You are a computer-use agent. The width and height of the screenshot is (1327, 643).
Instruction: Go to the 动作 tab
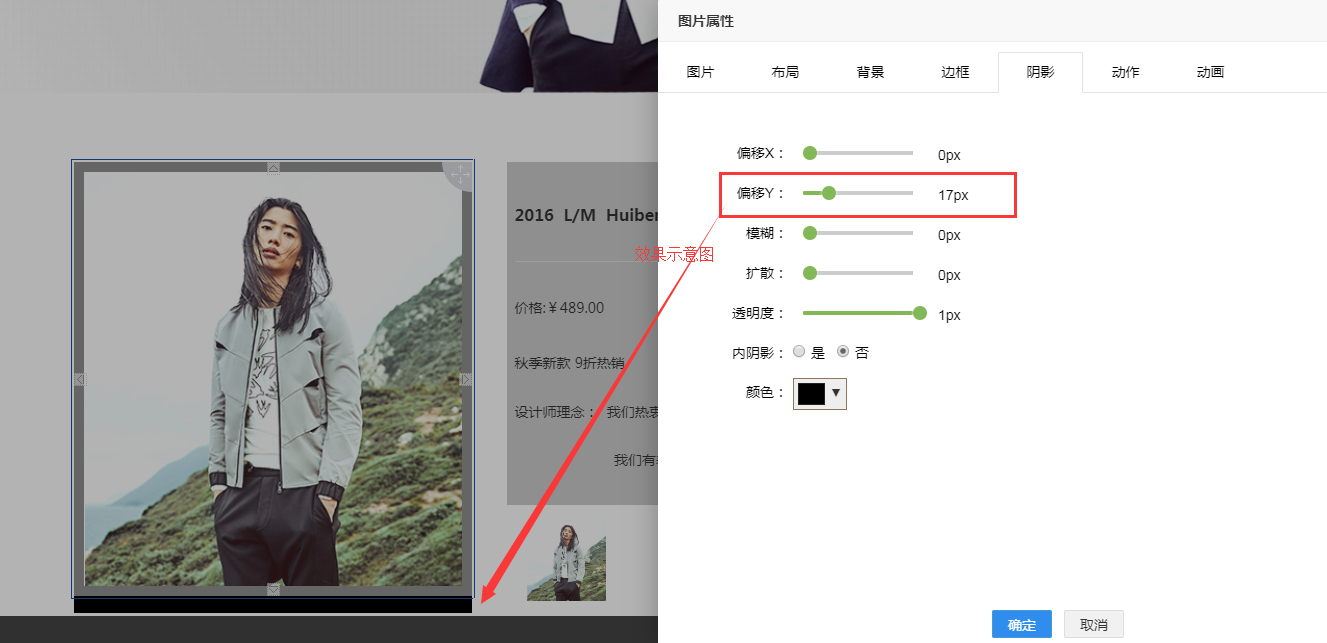[1125, 72]
